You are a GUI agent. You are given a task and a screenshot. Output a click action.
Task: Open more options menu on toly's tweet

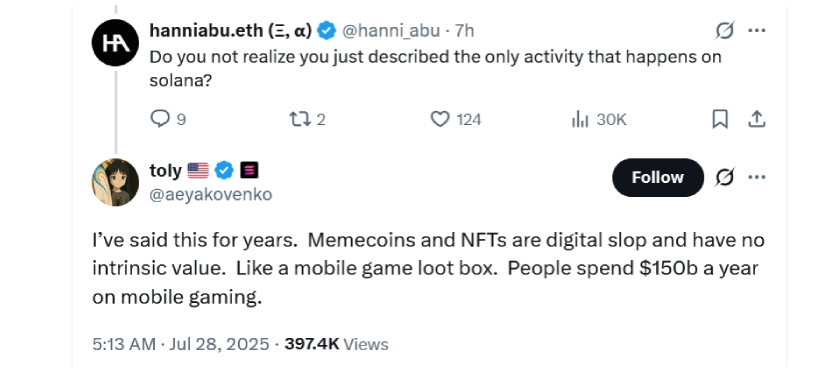coord(756,177)
